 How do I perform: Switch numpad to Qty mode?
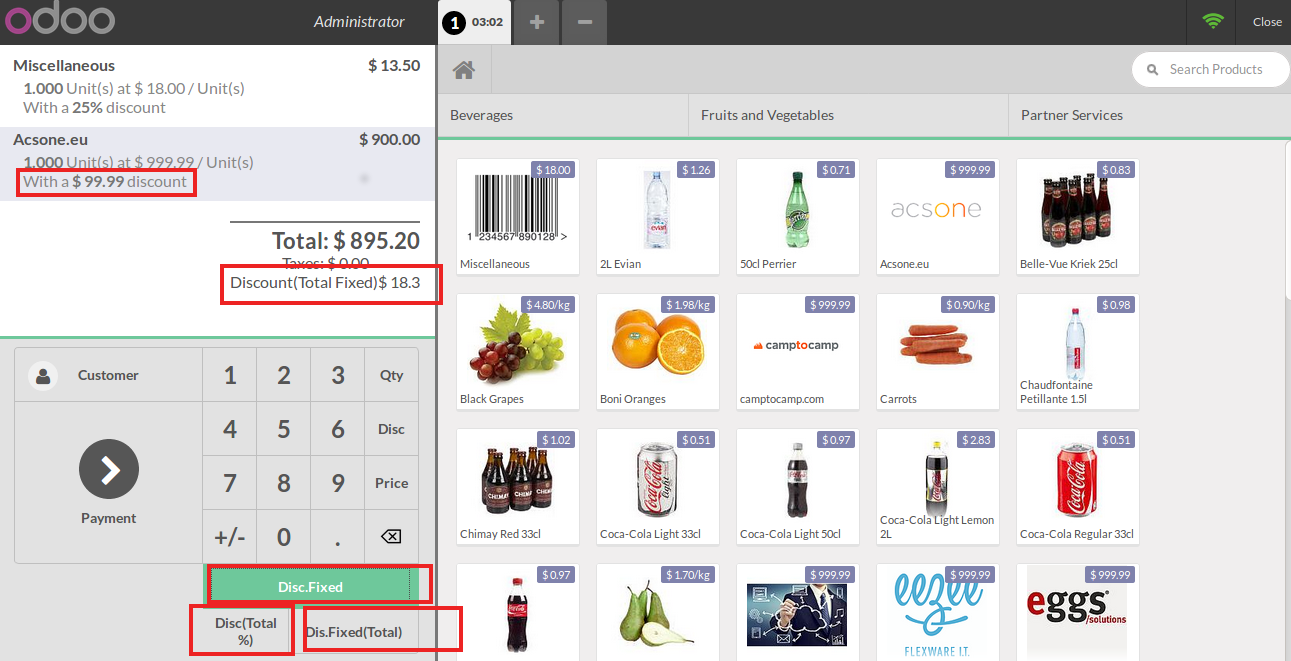(391, 375)
